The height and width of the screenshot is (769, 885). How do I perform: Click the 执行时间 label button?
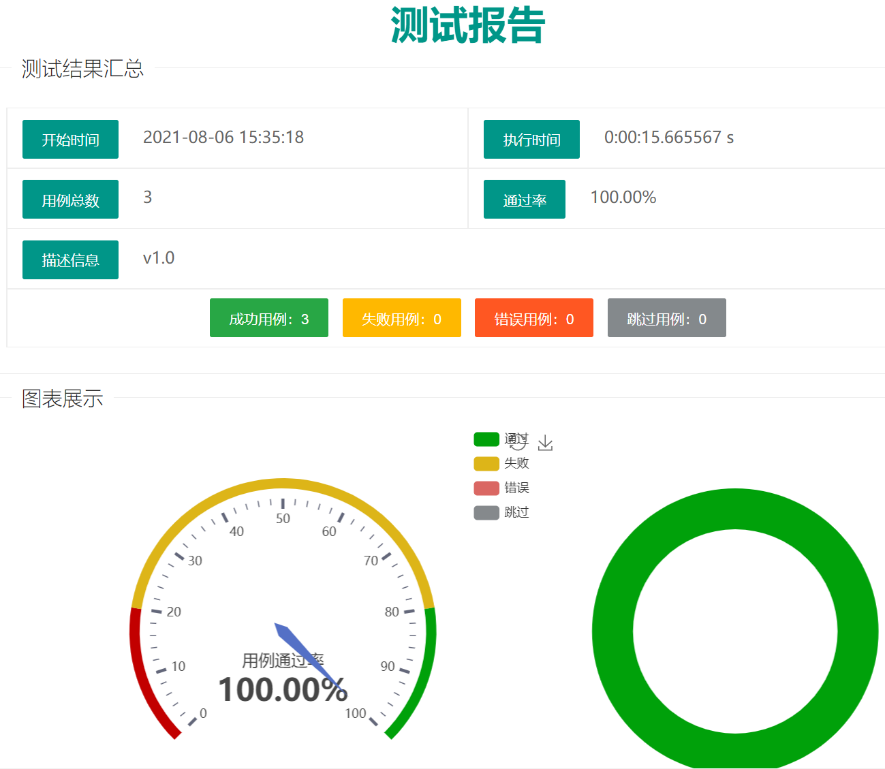531,139
